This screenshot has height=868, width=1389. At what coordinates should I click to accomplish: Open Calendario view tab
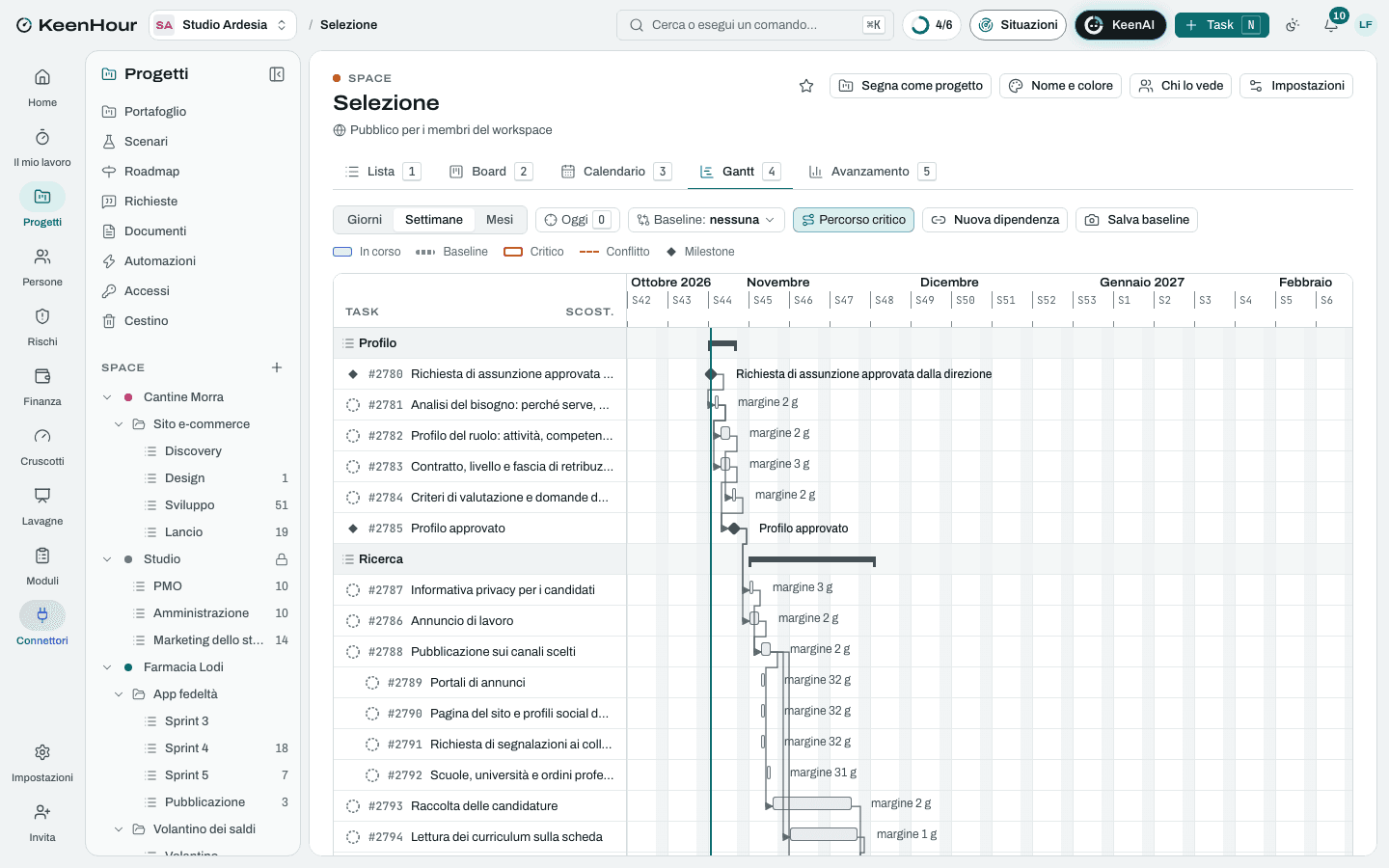[615, 172]
